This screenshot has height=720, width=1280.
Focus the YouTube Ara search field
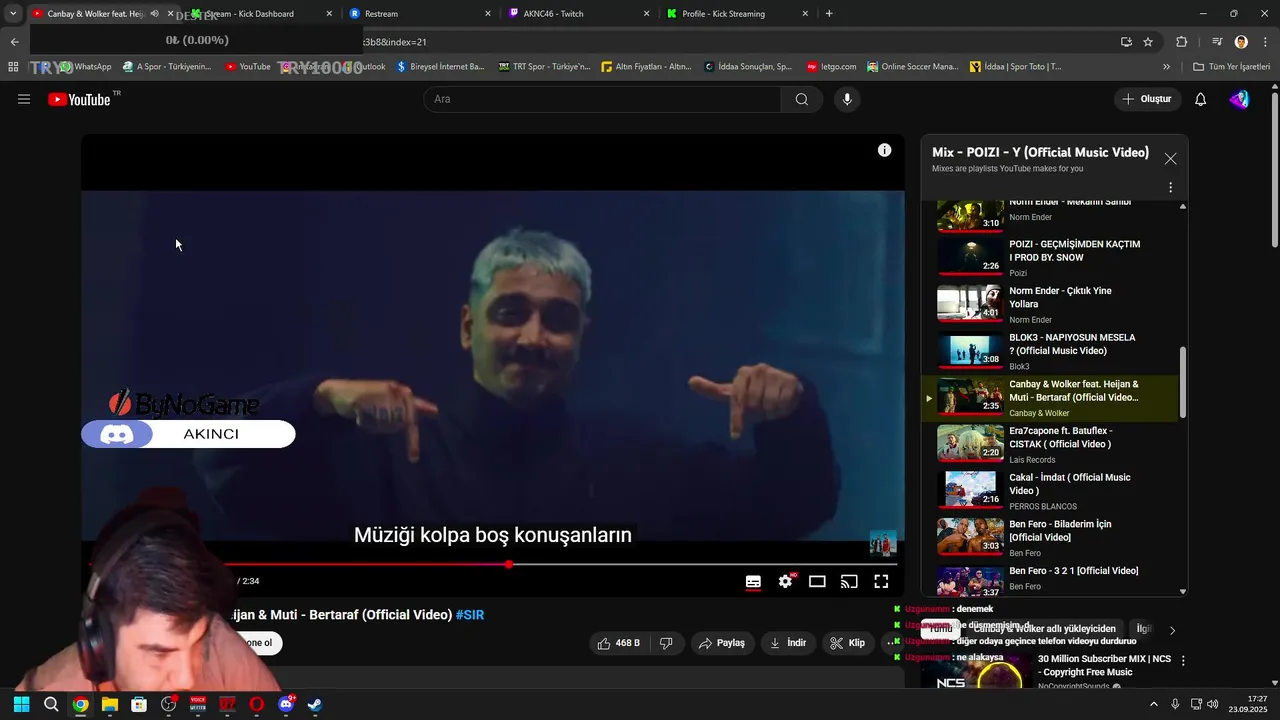[602, 99]
